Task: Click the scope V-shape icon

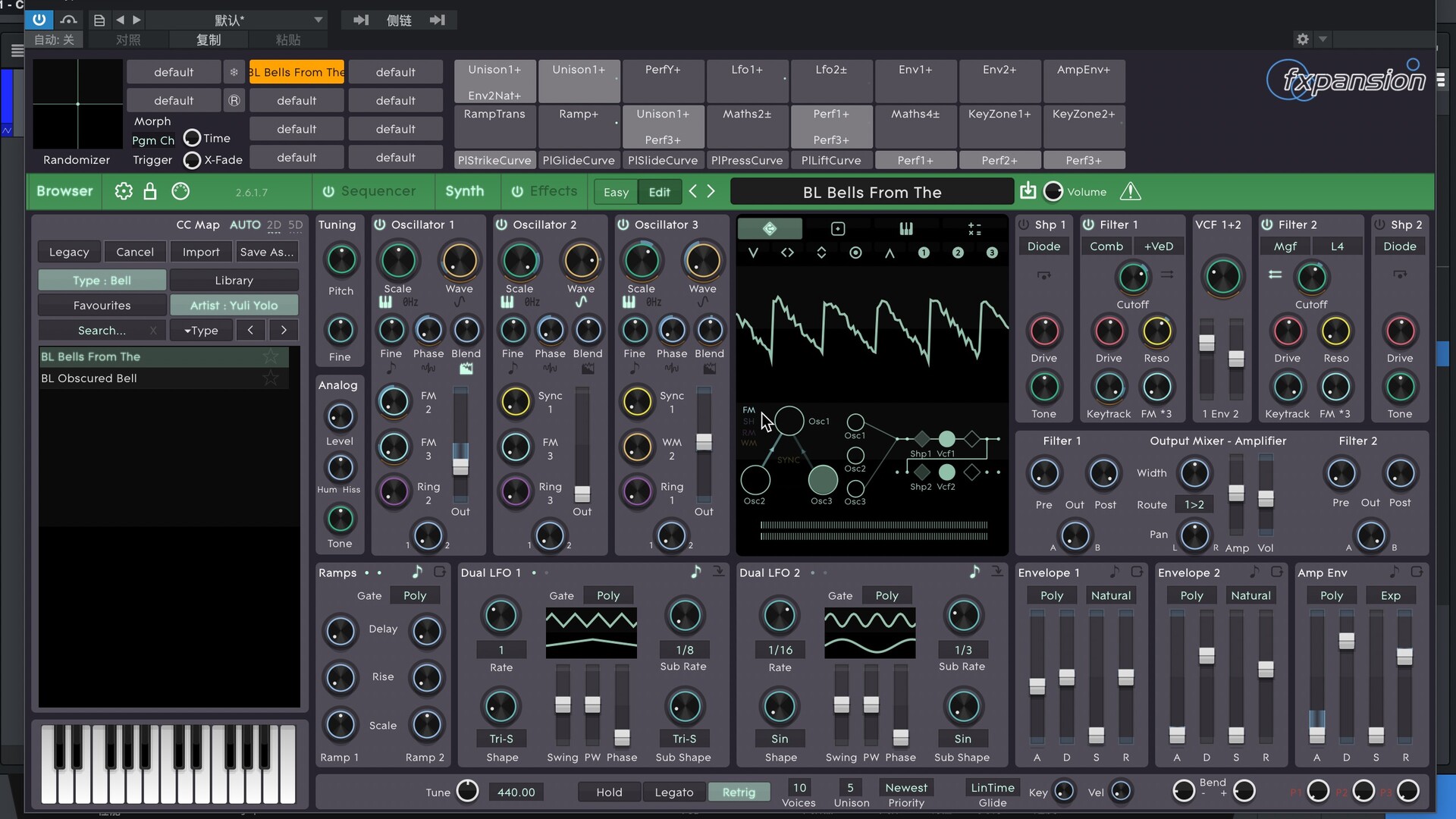Action: pos(753,253)
